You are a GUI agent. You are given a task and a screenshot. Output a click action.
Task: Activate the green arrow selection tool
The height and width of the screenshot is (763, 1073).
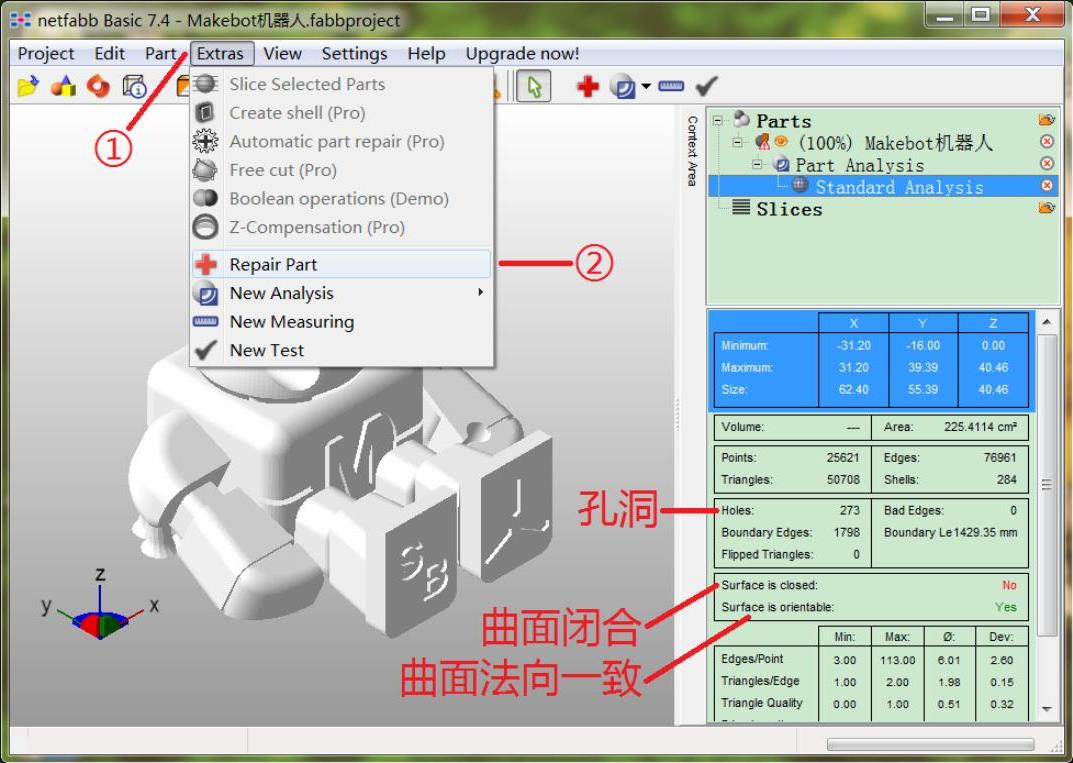coord(534,87)
